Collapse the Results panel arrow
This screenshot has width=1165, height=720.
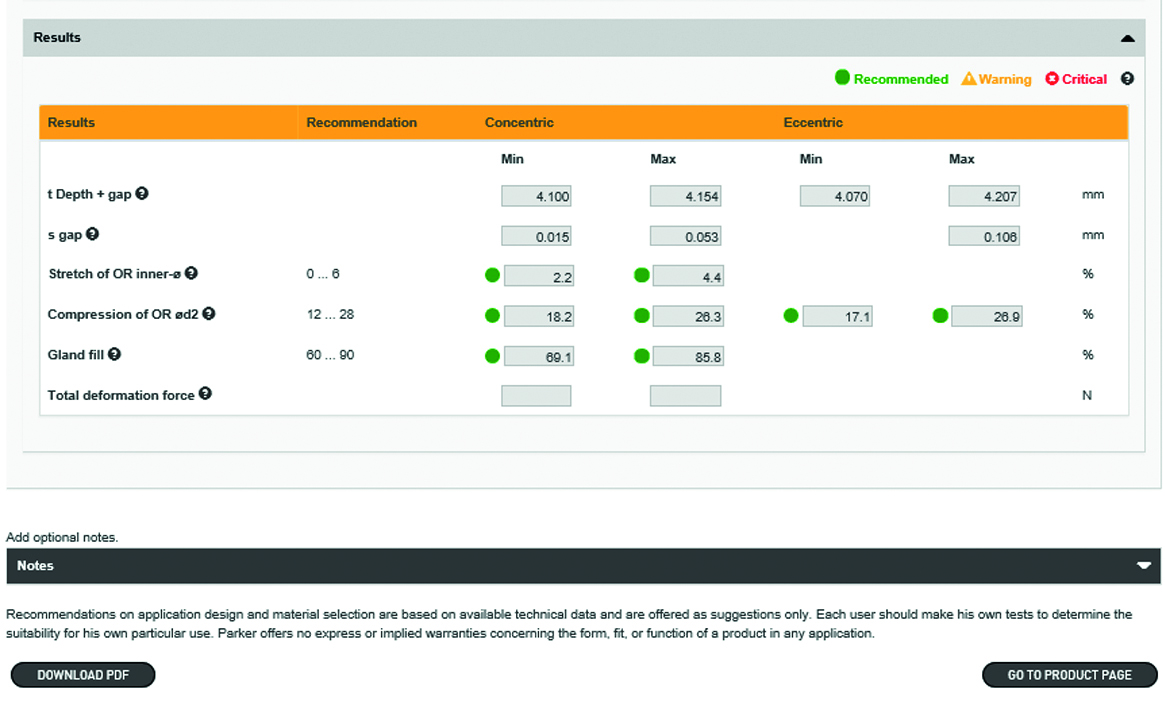pos(1127,39)
